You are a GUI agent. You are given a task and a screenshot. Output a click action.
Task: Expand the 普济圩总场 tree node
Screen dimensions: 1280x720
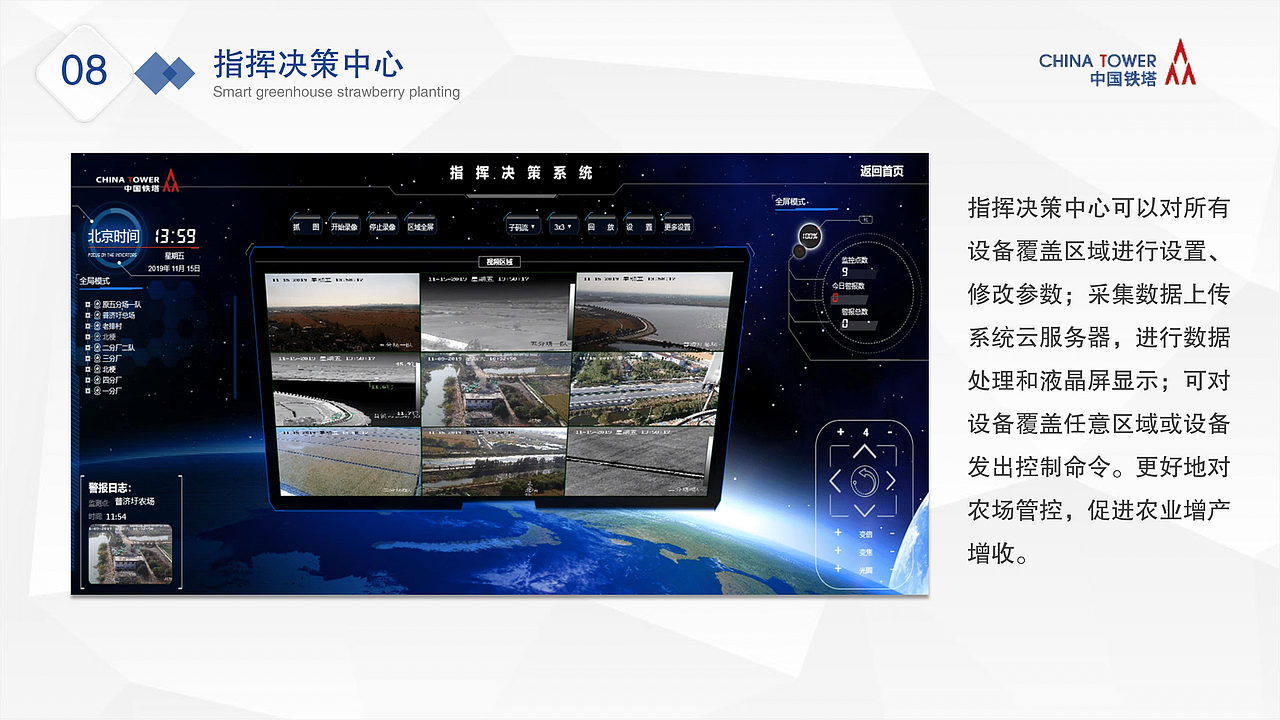88,315
